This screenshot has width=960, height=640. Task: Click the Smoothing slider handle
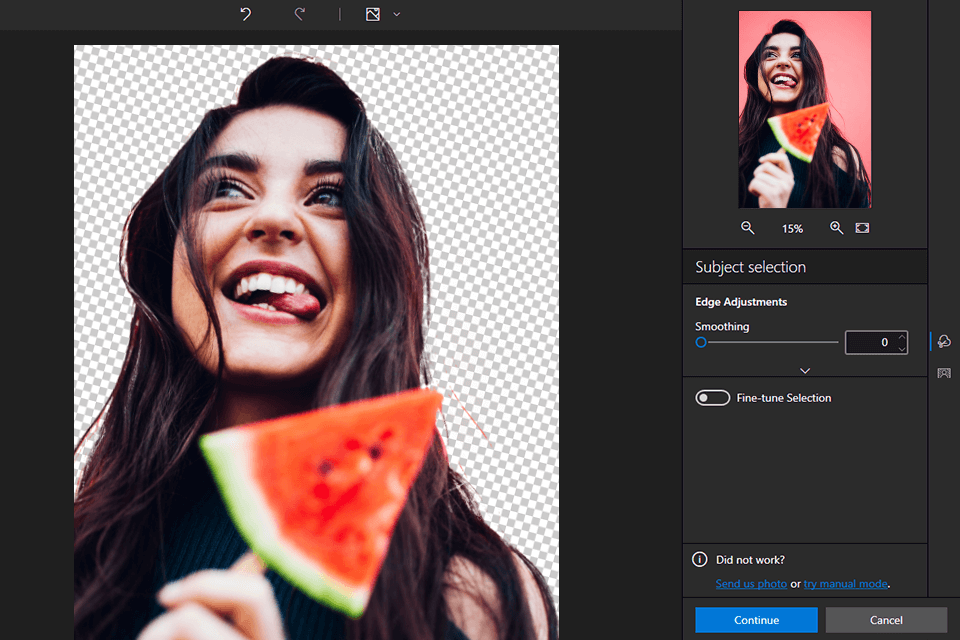pyautogui.click(x=701, y=342)
